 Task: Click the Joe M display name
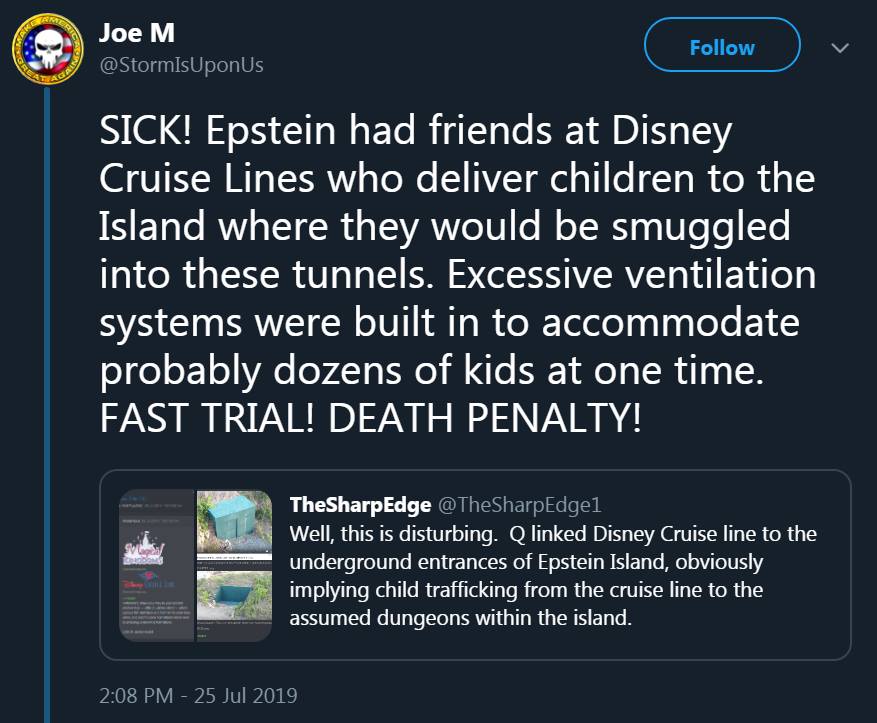[137, 33]
